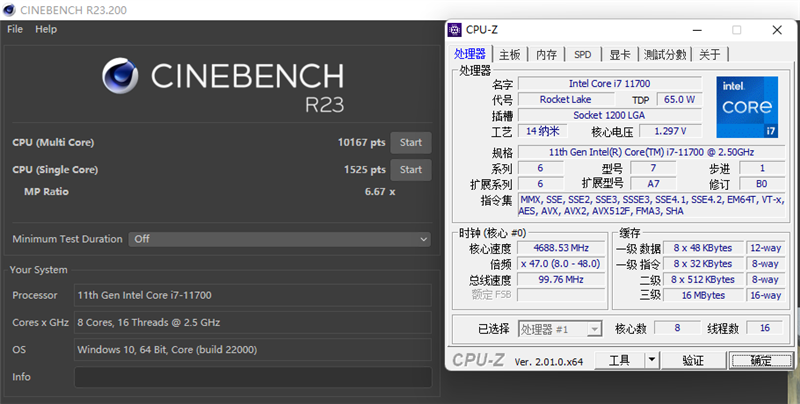The width and height of the screenshot is (800, 404).
Task: Click the 工具 button in CPU-Z
Action: tap(620, 361)
